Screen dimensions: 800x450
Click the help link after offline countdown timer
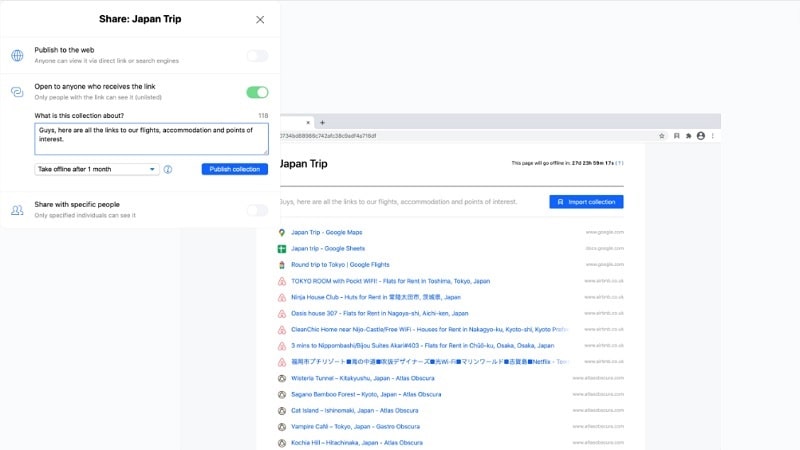619,163
